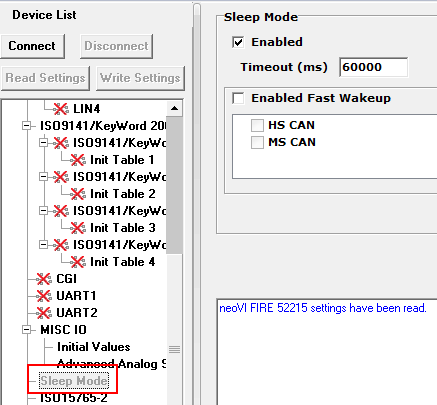The height and width of the screenshot is (405, 437).
Task: Enable the Fast Wakeup checkbox
Action: pos(238,98)
